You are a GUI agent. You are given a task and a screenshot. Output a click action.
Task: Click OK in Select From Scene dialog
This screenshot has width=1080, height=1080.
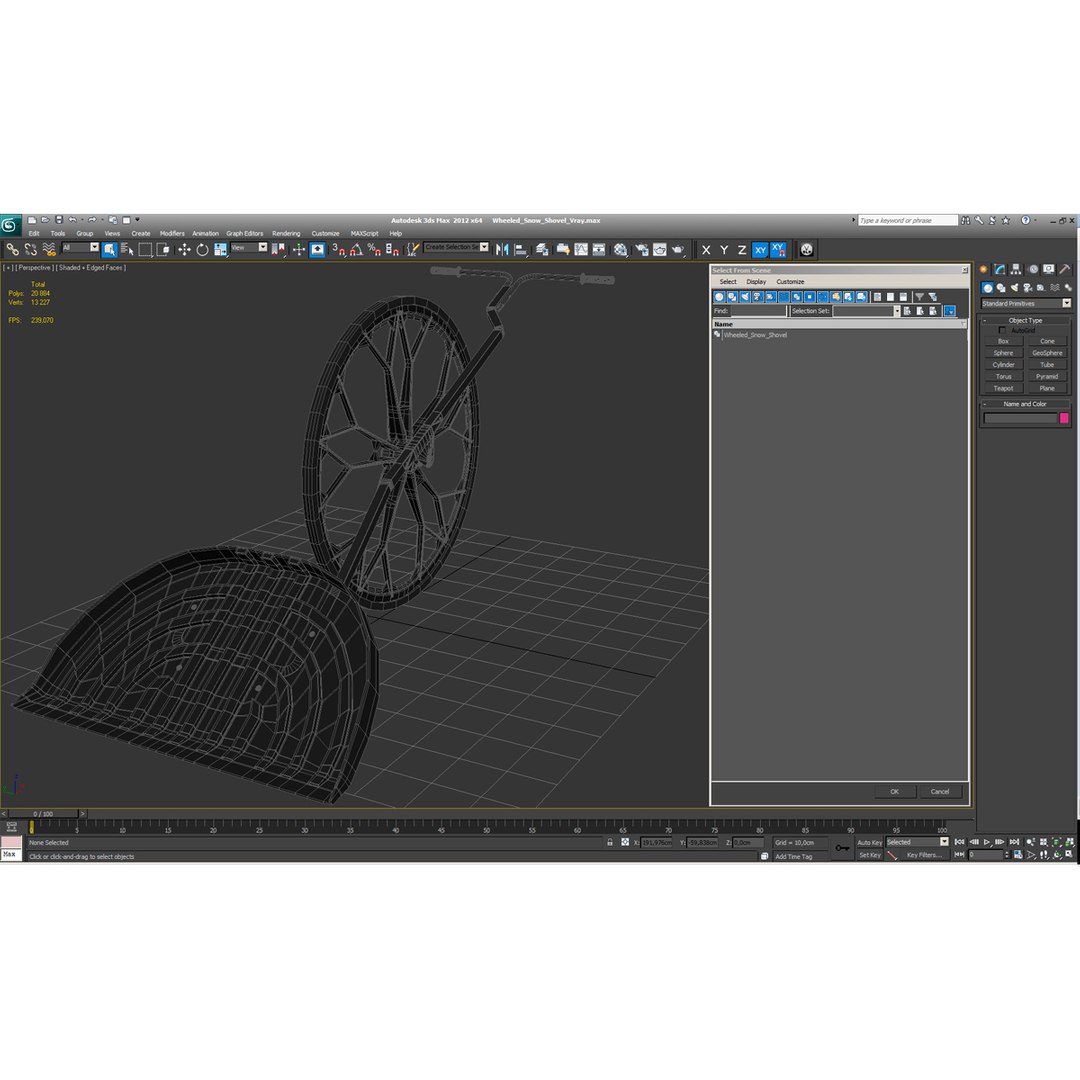(x=895, y=791)
